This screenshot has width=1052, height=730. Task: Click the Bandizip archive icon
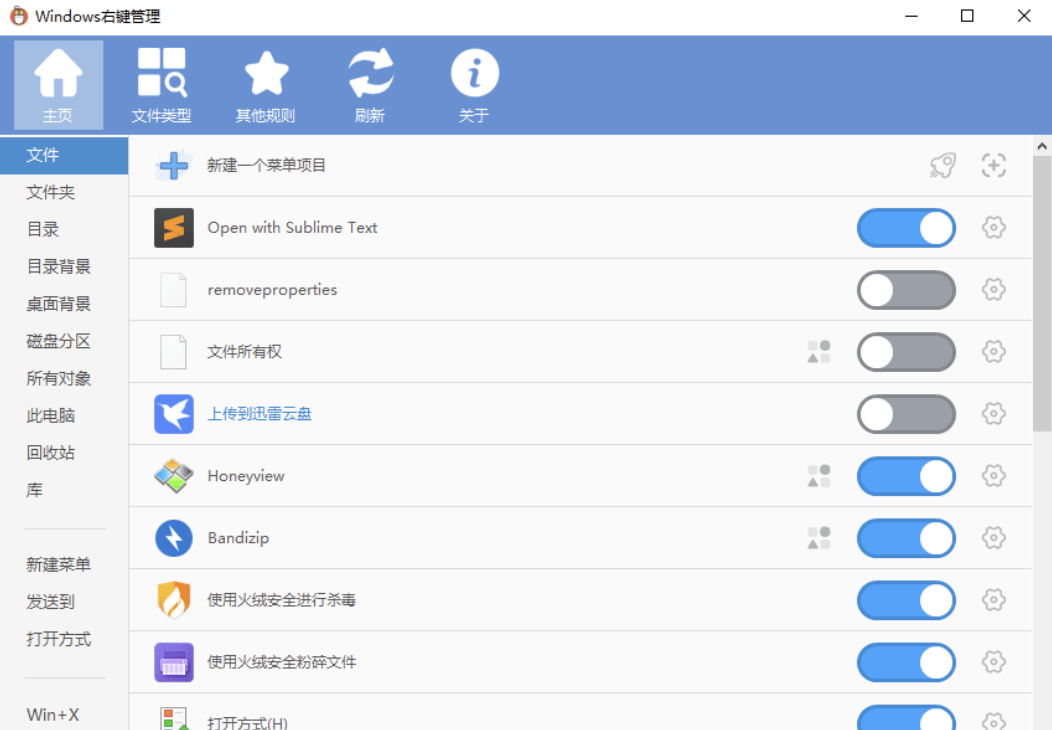point(172,538)
